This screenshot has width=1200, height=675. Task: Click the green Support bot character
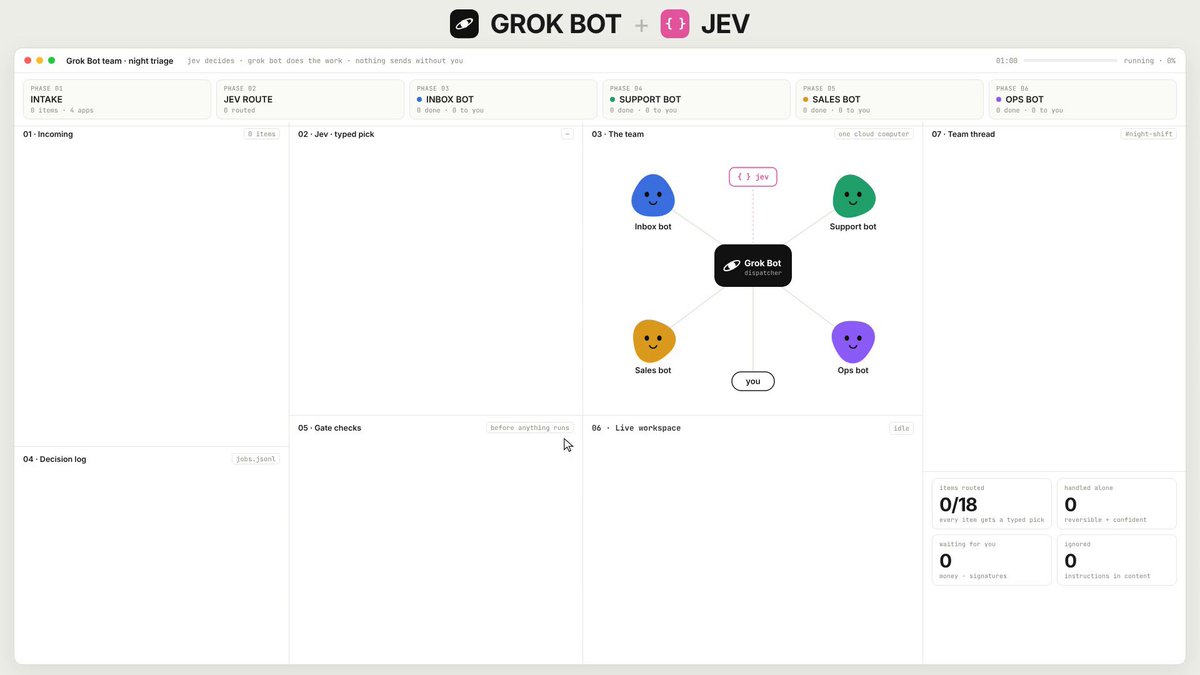[854, 196]
